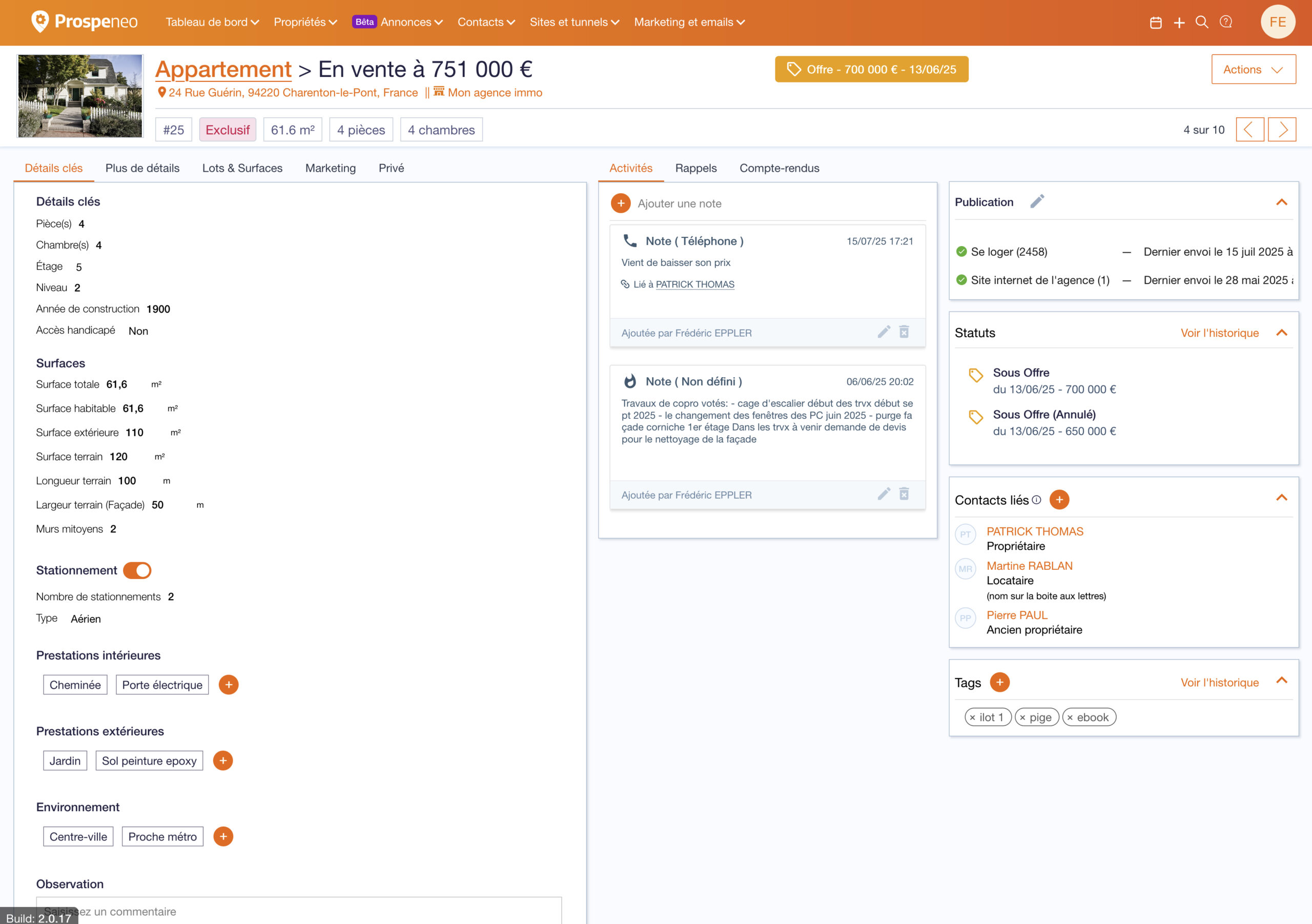Open Mon agence immo link

pos(494,93)
